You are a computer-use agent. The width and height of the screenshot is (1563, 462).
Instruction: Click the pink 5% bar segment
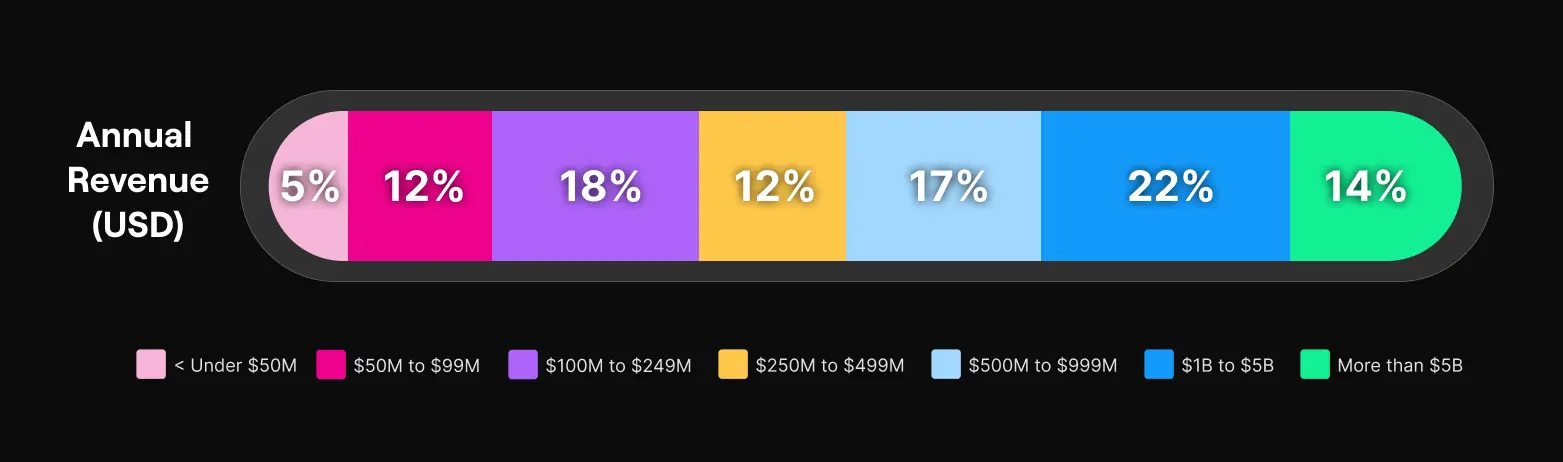[x=309, y=186]
